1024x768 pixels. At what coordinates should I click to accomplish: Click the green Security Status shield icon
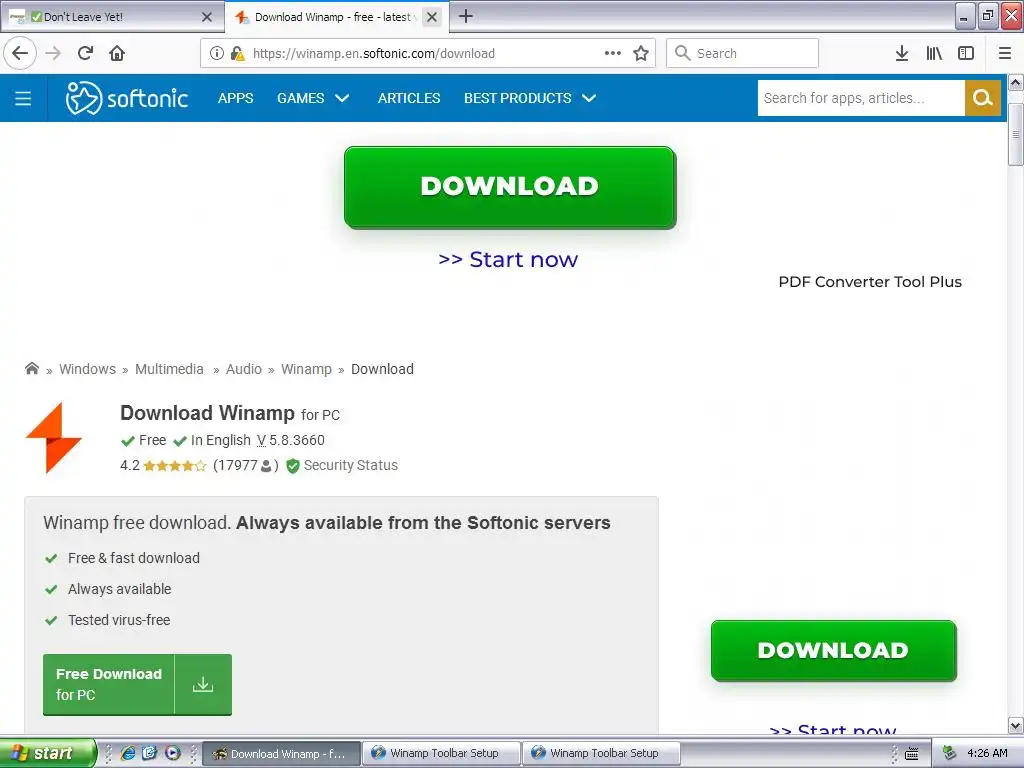pyautogui.click(x=293, y=466)
